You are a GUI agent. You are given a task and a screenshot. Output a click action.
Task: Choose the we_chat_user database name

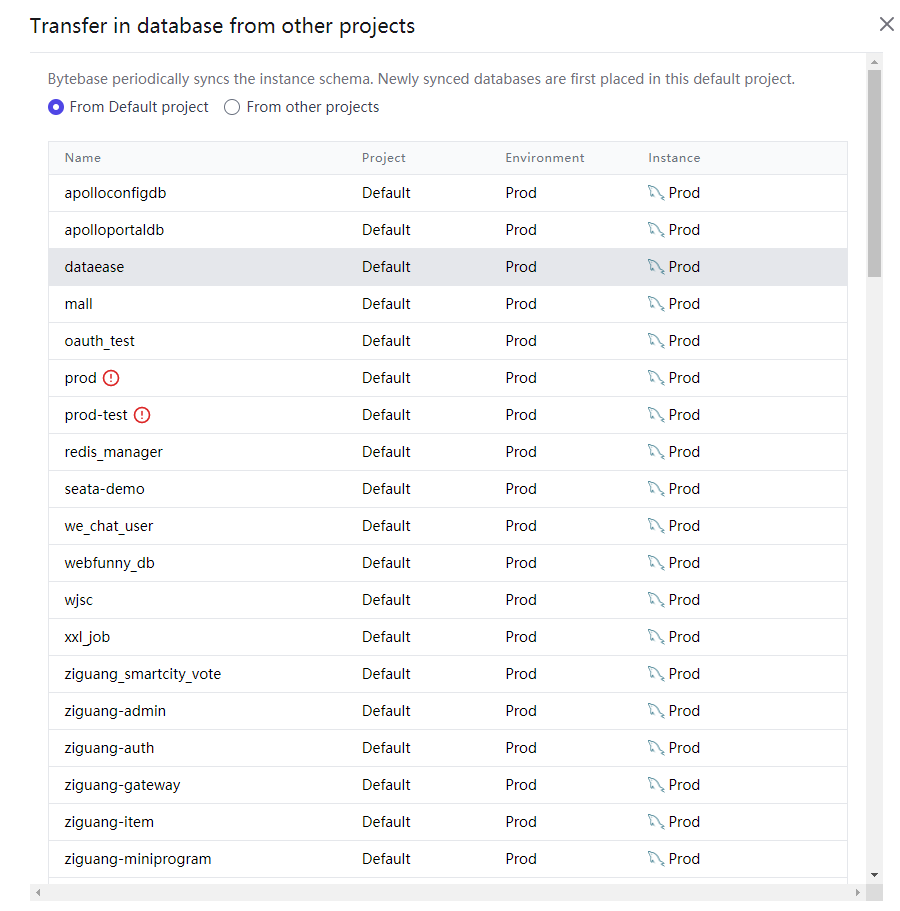point(109,526)
